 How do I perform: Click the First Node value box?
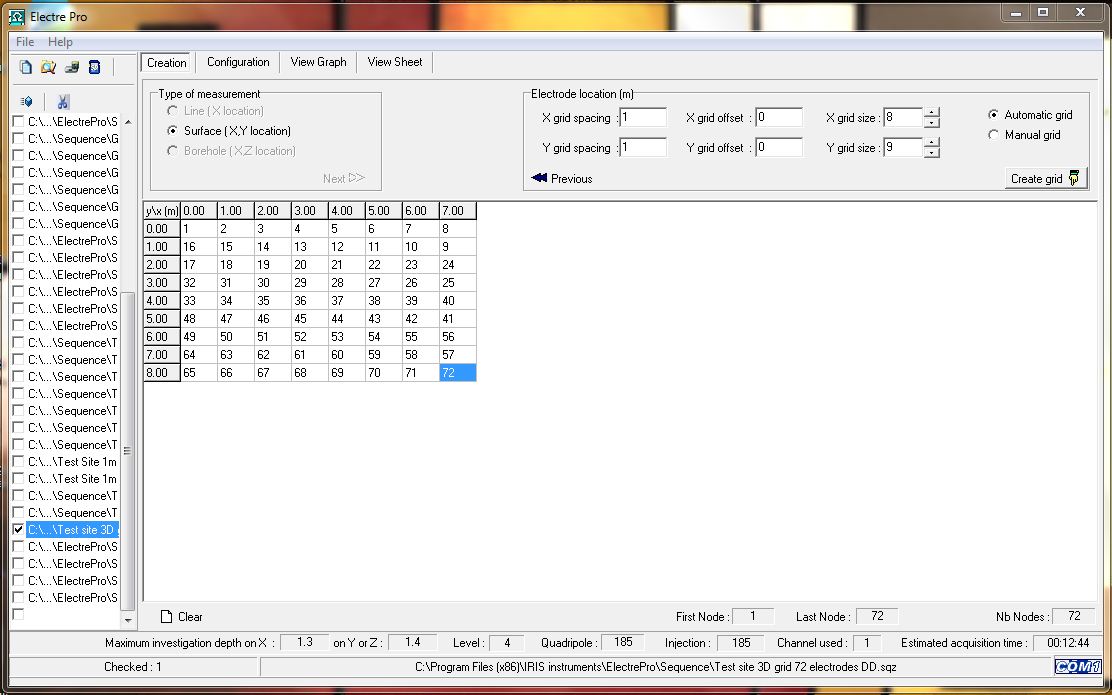[752, 616]
